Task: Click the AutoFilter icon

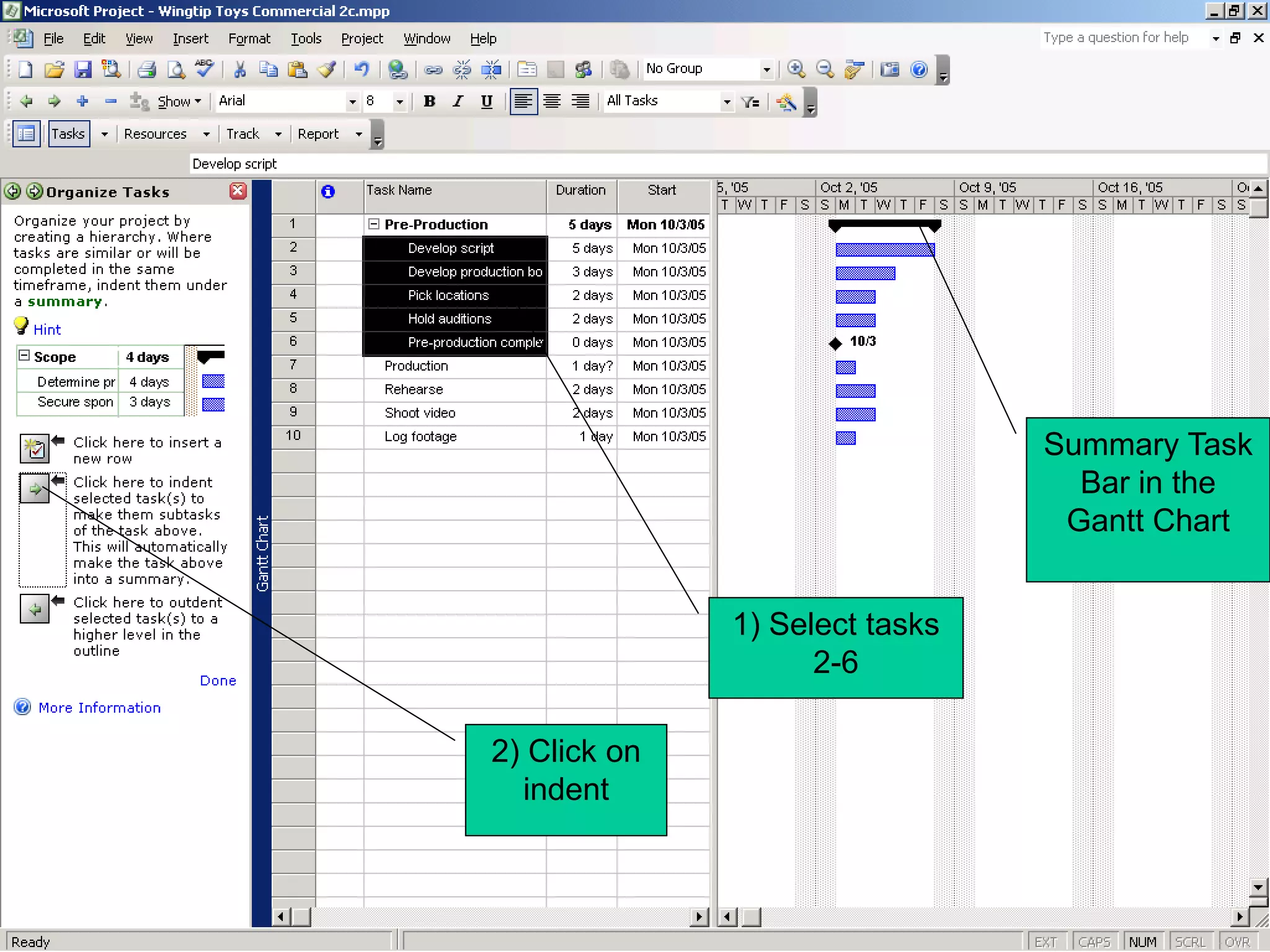Action: click(x=750, y=102)
